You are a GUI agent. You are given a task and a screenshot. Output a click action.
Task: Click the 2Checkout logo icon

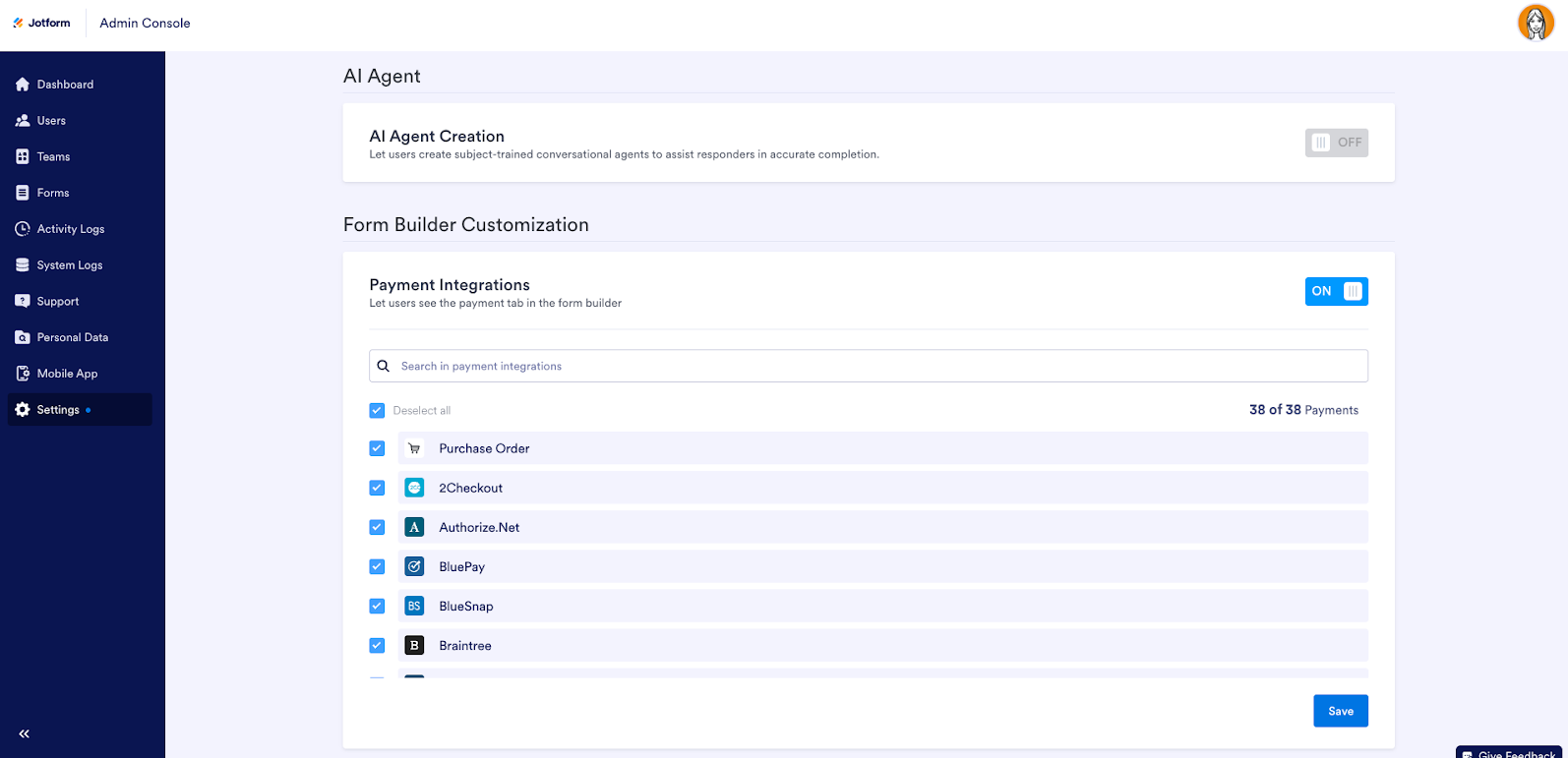(414, 488)
